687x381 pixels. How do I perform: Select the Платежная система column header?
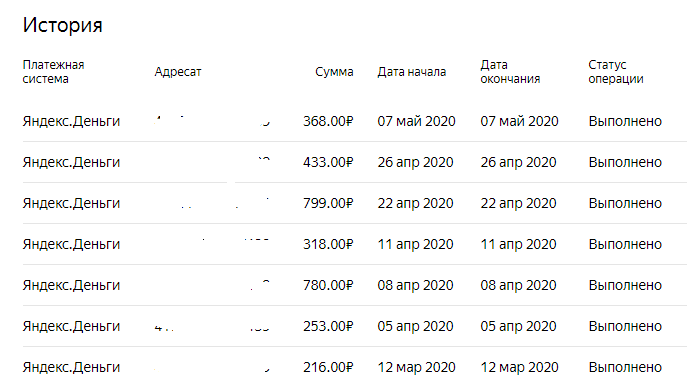pyautogui.click(x=53, y=72)
